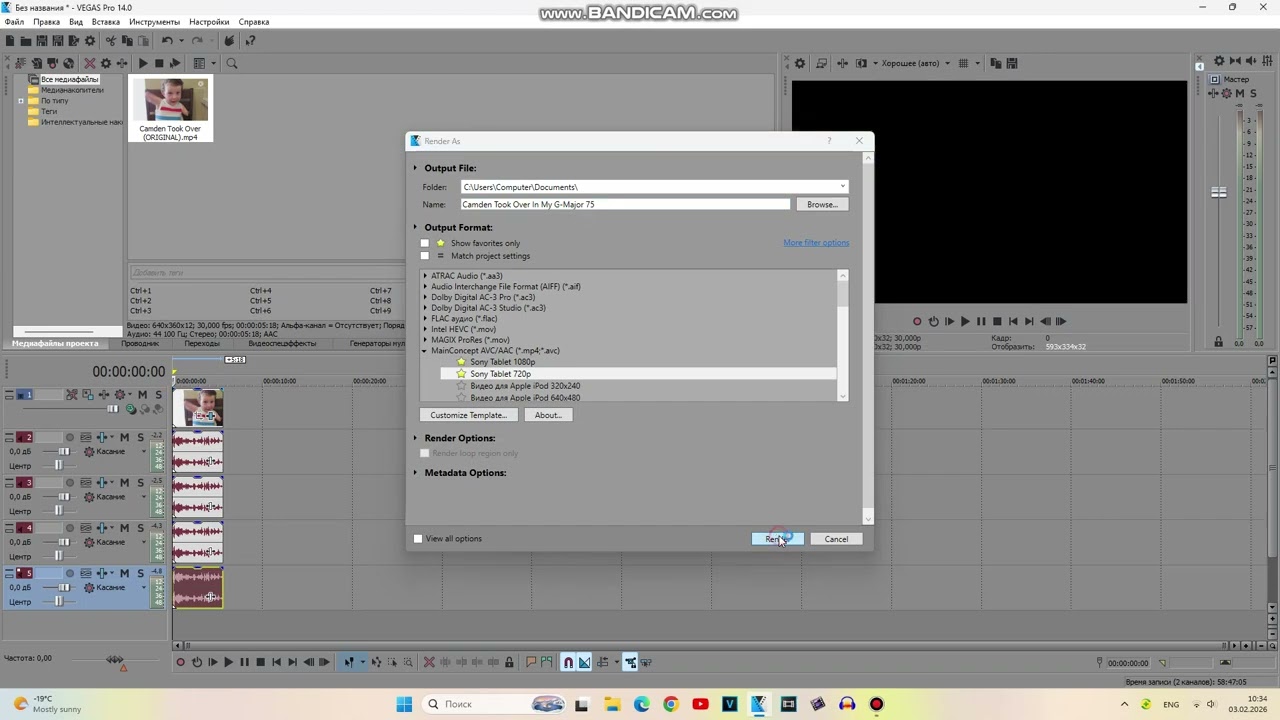Viewport: 1280px width, 720px height.
Task: Toggle favorite star for Sony Tablet 1080p
Action: pyautogui.click(x=461, y=362)
